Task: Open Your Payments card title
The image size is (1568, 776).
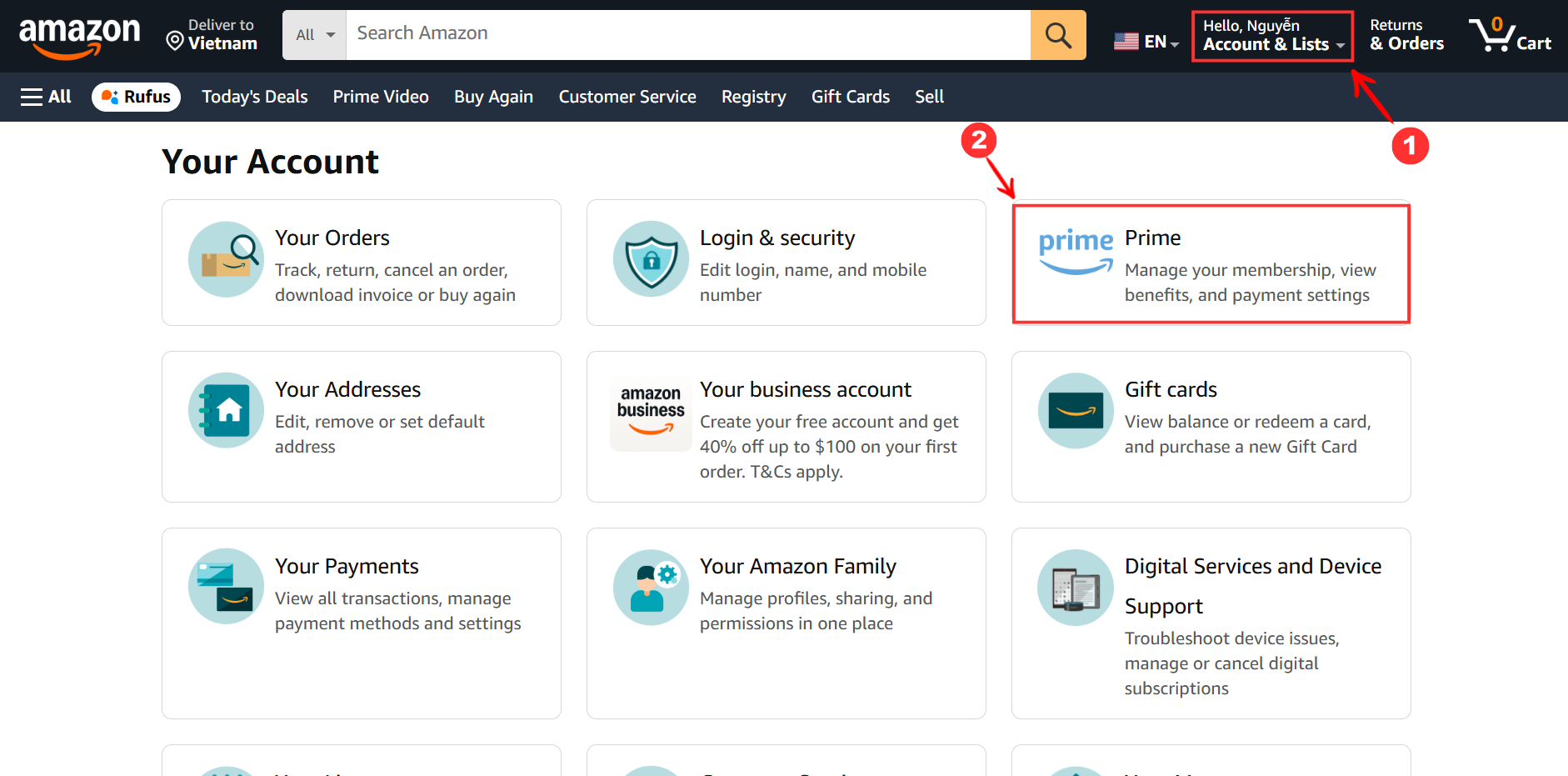Action: [347, 566]
